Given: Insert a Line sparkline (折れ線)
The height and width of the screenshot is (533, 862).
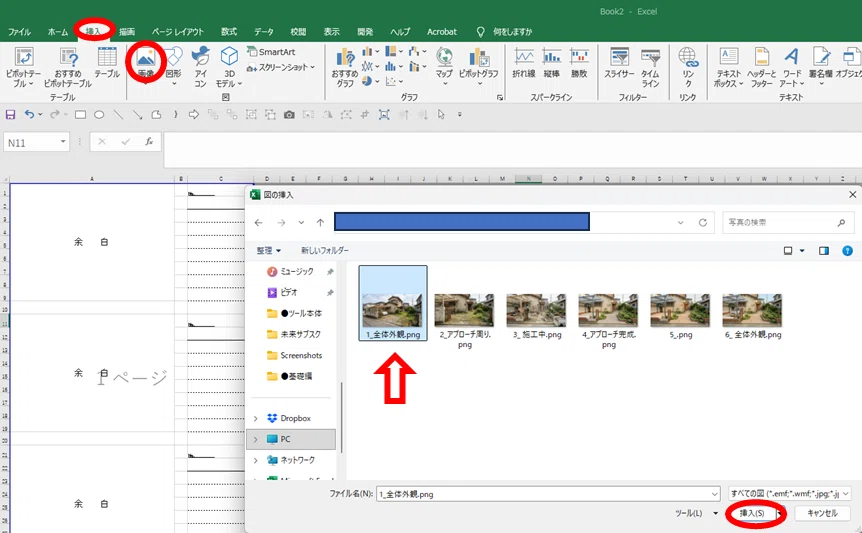Looking at the screenshot, I should point(524,63).
